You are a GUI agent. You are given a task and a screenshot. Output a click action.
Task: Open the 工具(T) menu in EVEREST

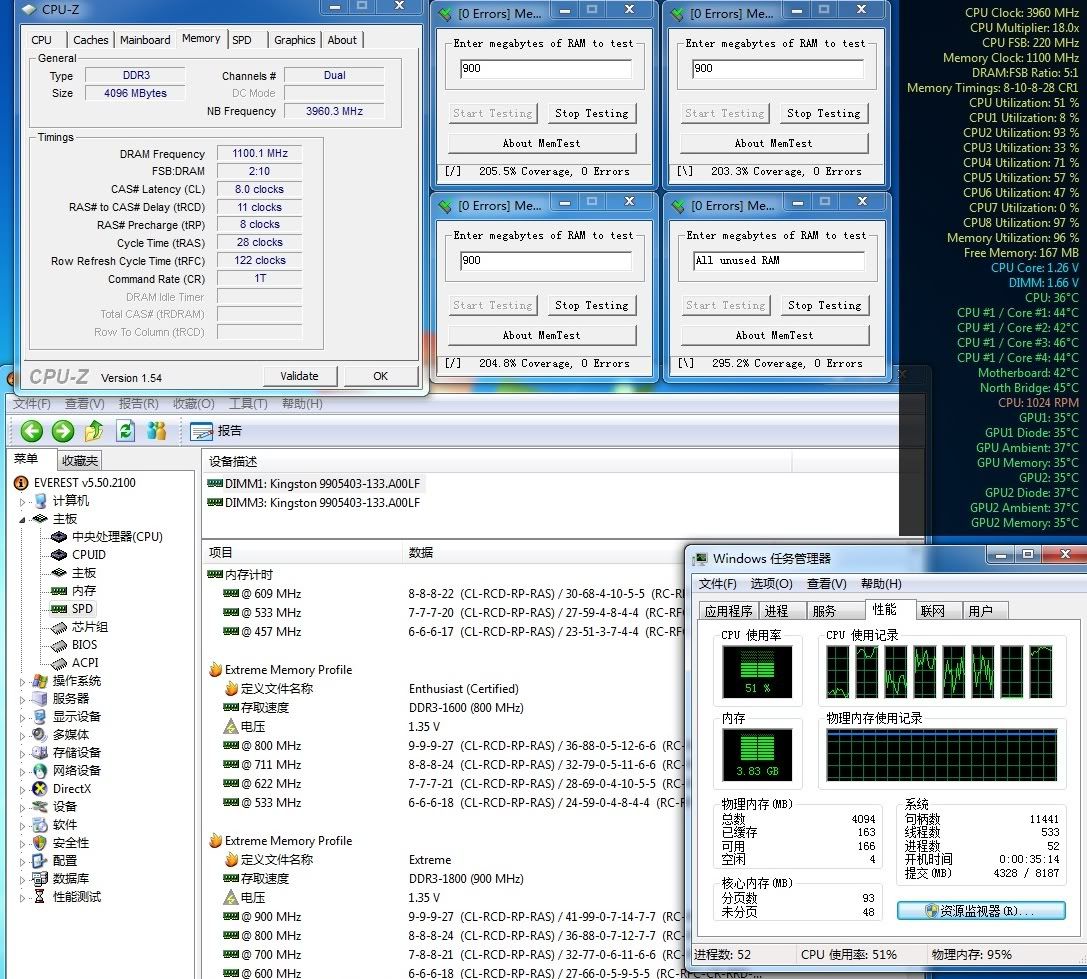point(247,404)
